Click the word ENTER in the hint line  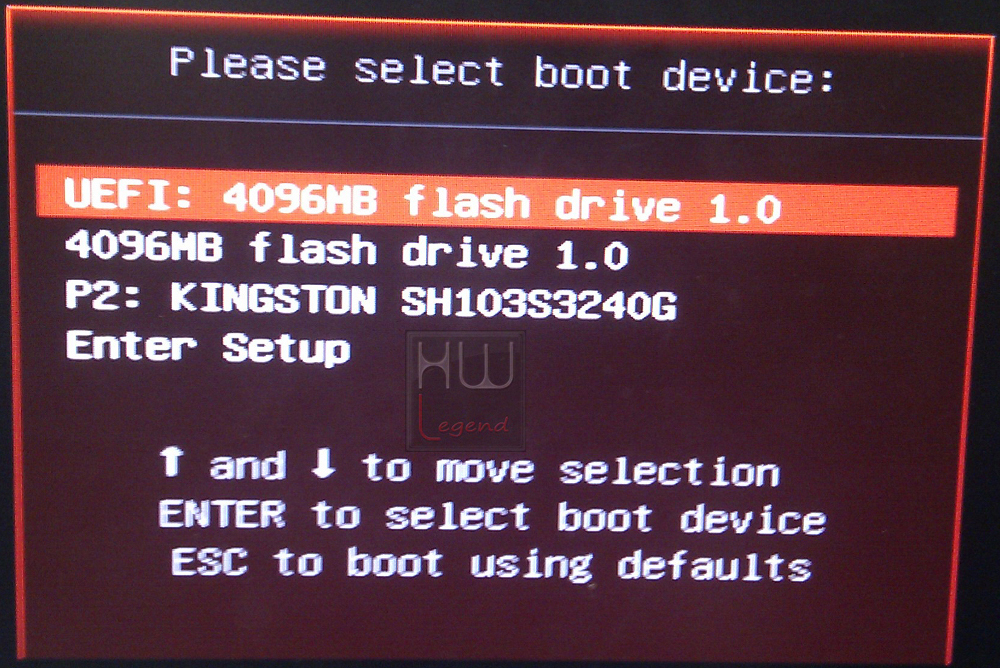coord(222,514)
